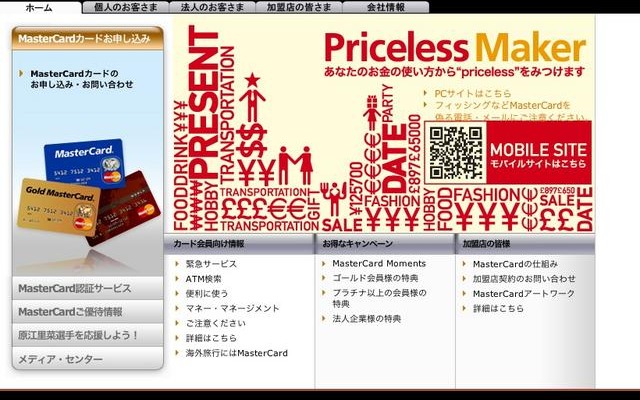Switch to 法人のお客さま tab
This screenshot has height=400, width=640.
point(212,7)
